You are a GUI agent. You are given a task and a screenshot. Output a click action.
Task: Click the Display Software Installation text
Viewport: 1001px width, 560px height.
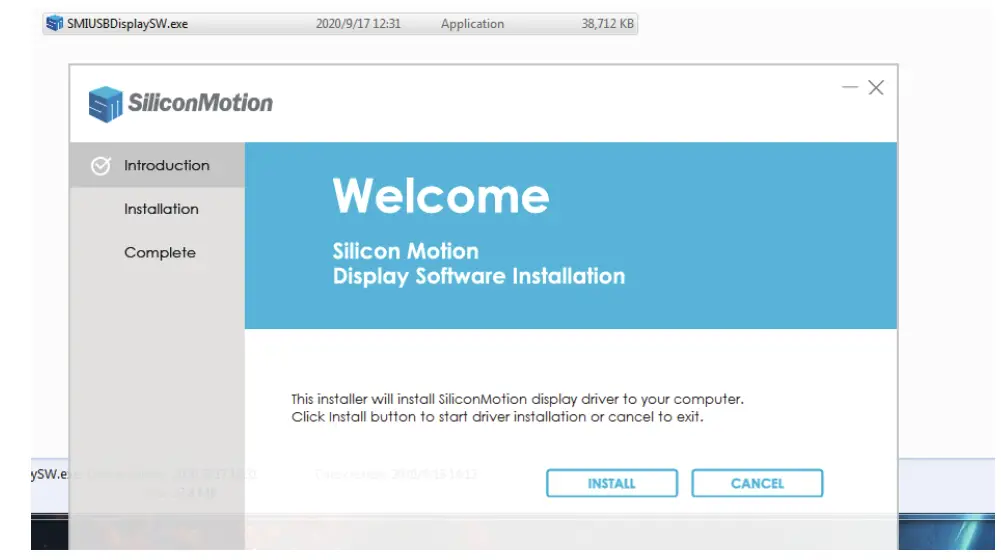479,276
